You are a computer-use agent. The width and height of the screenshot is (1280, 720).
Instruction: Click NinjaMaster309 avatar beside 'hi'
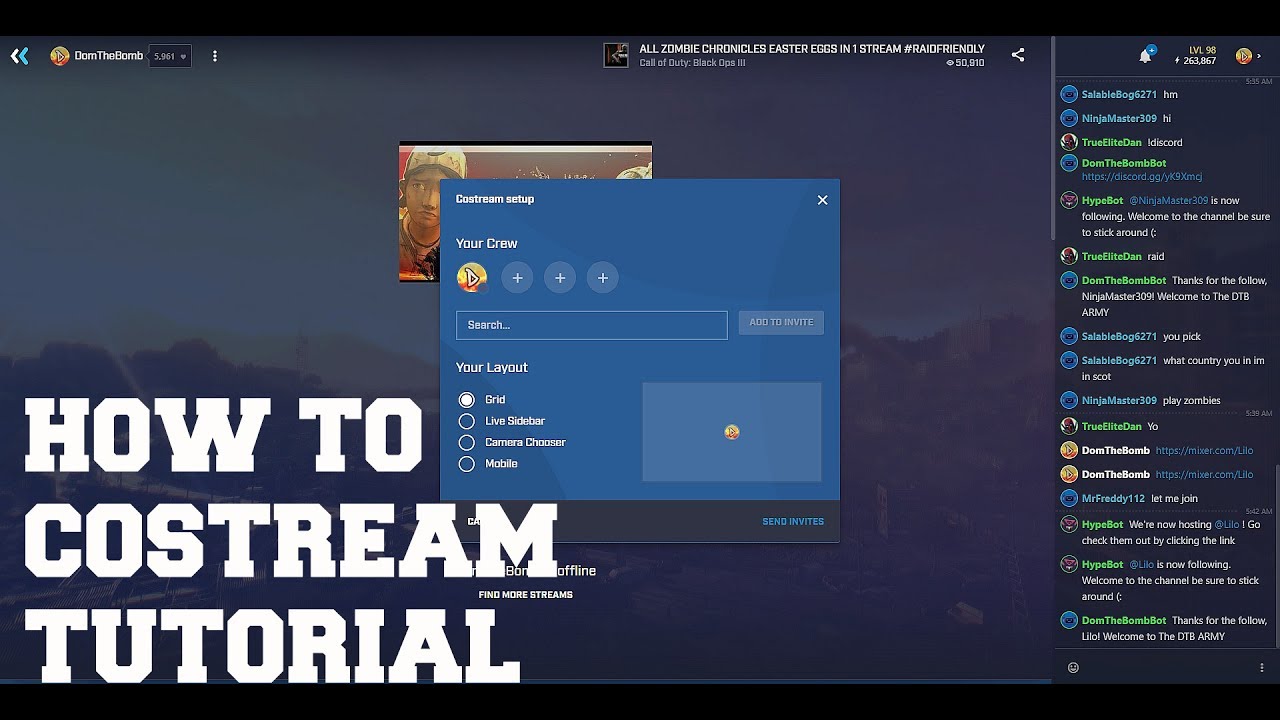click(x=1069, y=118)
